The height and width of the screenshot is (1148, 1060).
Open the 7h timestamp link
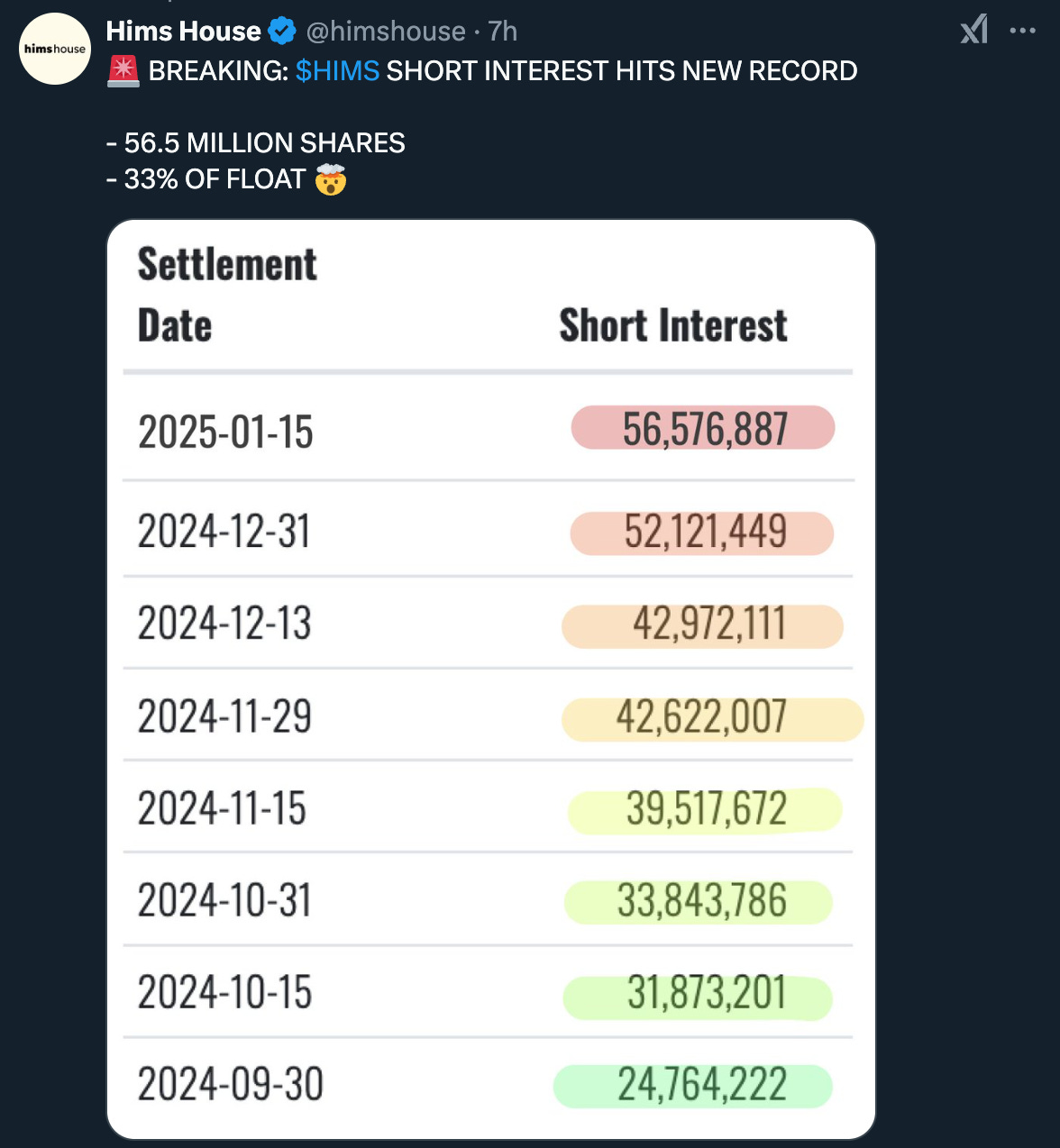pyautogui.click(x=502, y=32)
